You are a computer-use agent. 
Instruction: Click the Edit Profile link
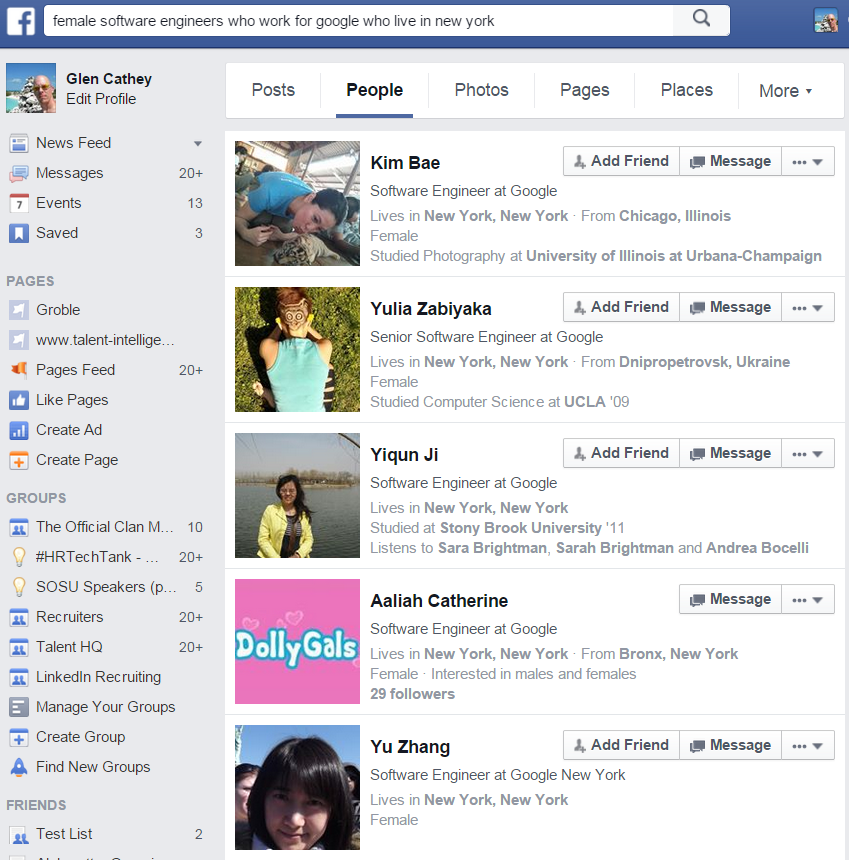101,99
